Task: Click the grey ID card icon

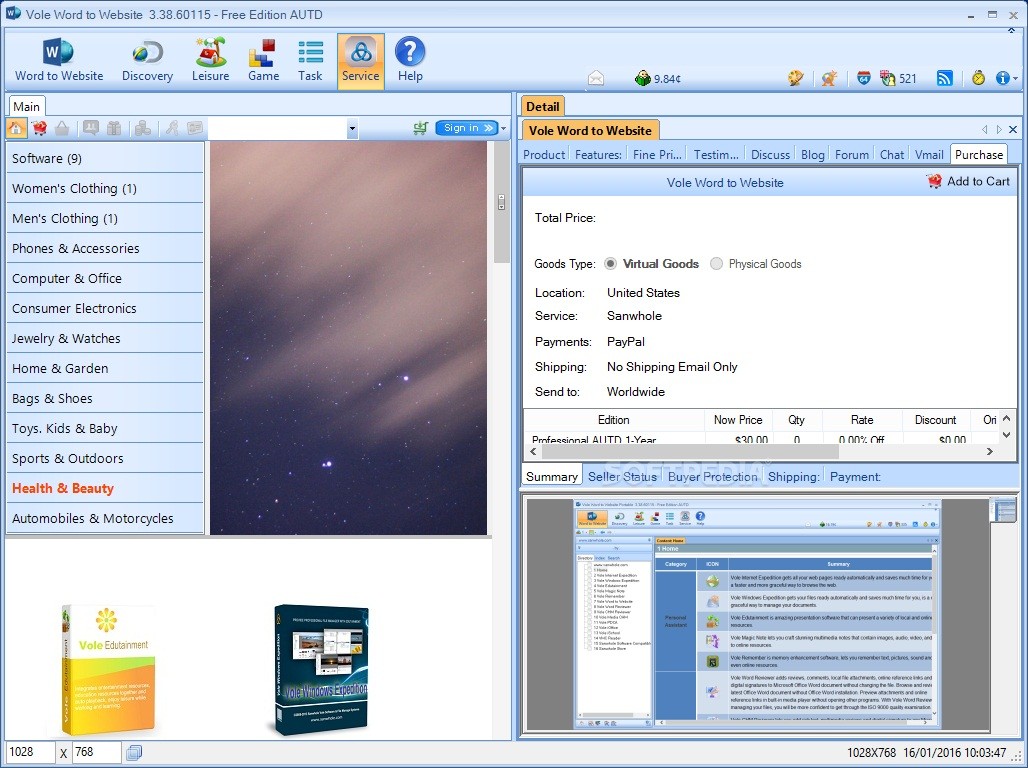Action: pos(195,128)
